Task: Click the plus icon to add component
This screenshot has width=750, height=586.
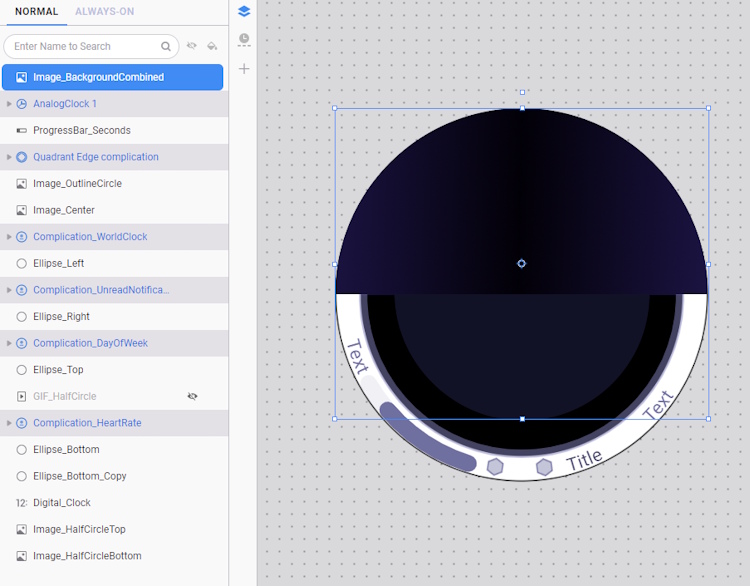Action: pos(244,69)
